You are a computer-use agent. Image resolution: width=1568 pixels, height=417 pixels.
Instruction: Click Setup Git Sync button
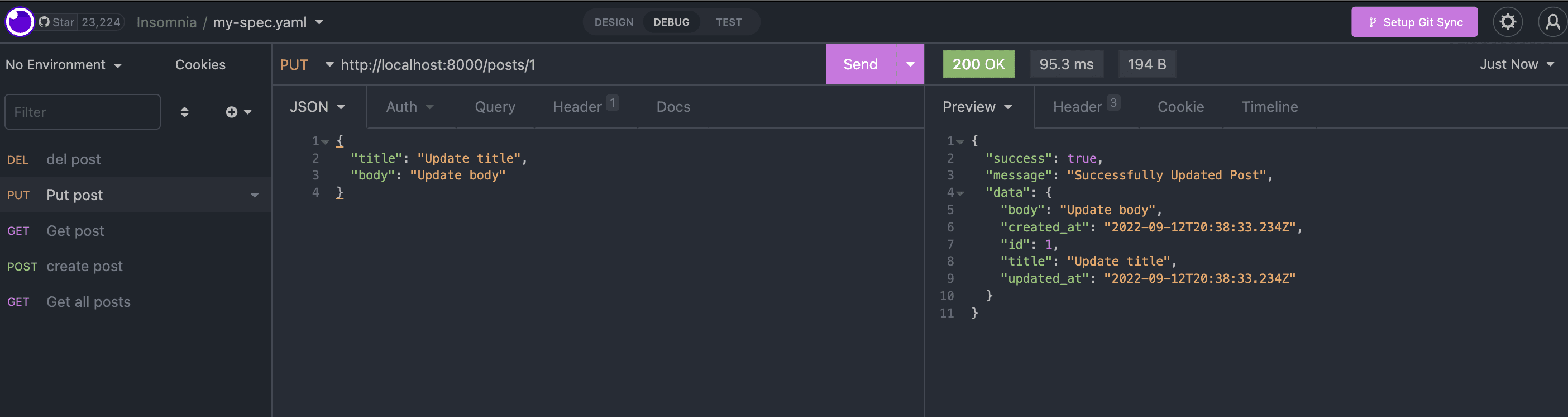coord(1413,22)
